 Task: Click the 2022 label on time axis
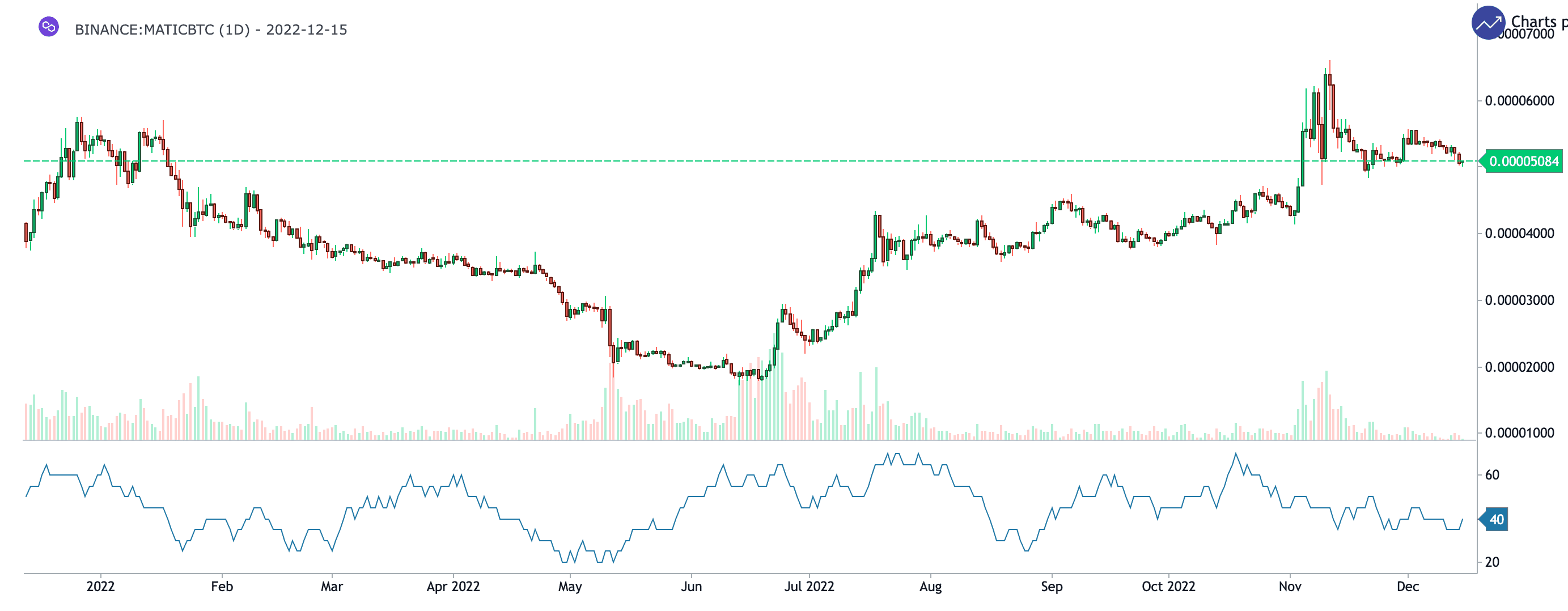click(x=100, y=587)
